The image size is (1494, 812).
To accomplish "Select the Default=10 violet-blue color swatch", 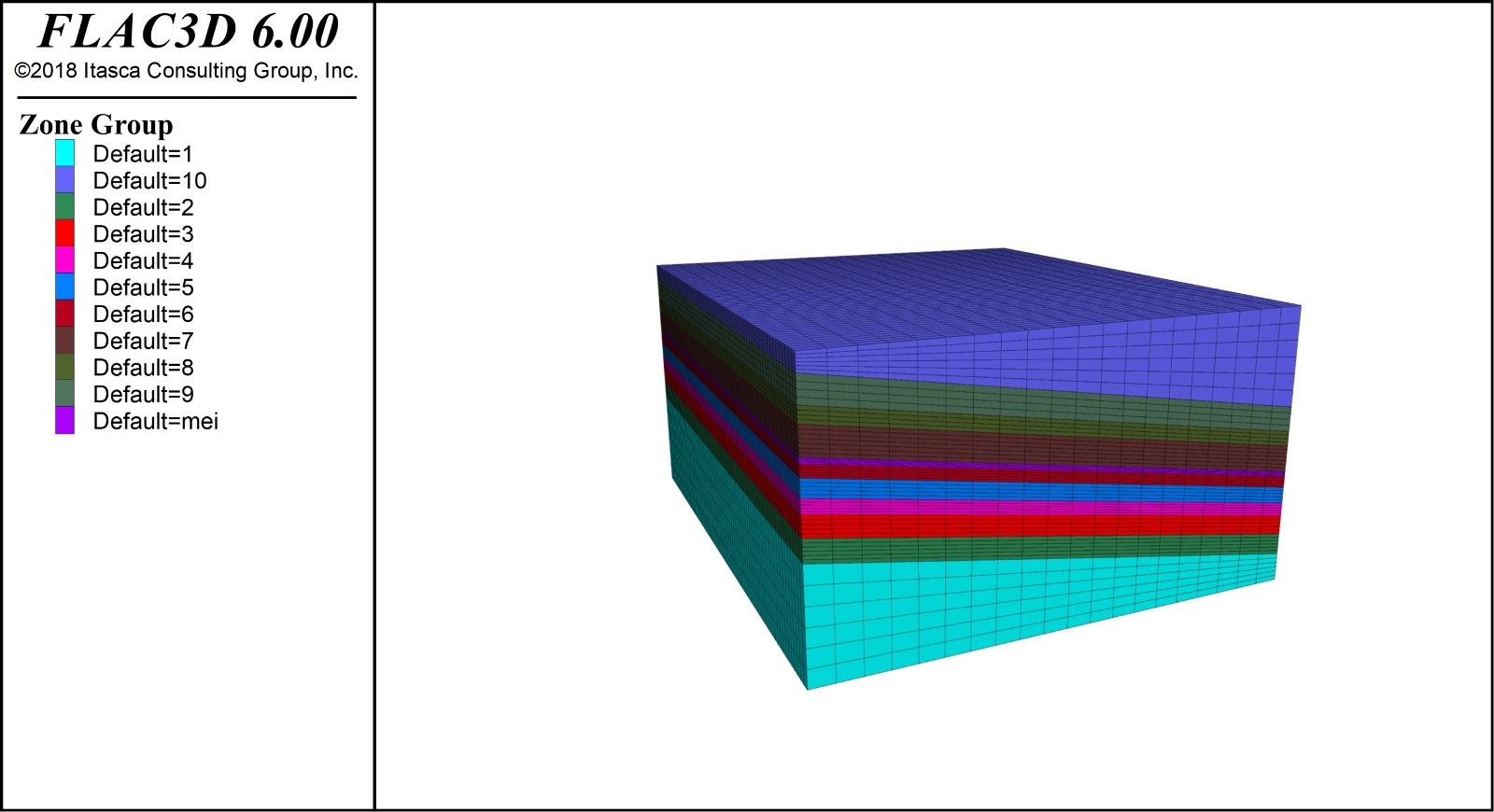I will [64, 180].
